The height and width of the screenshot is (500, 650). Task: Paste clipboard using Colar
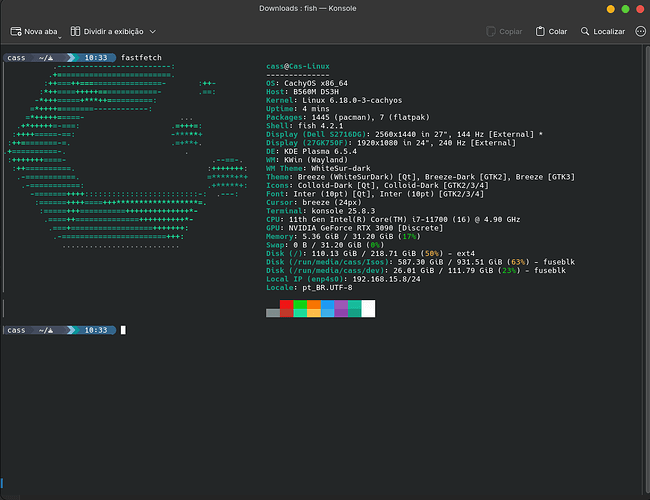coord(551,31)
